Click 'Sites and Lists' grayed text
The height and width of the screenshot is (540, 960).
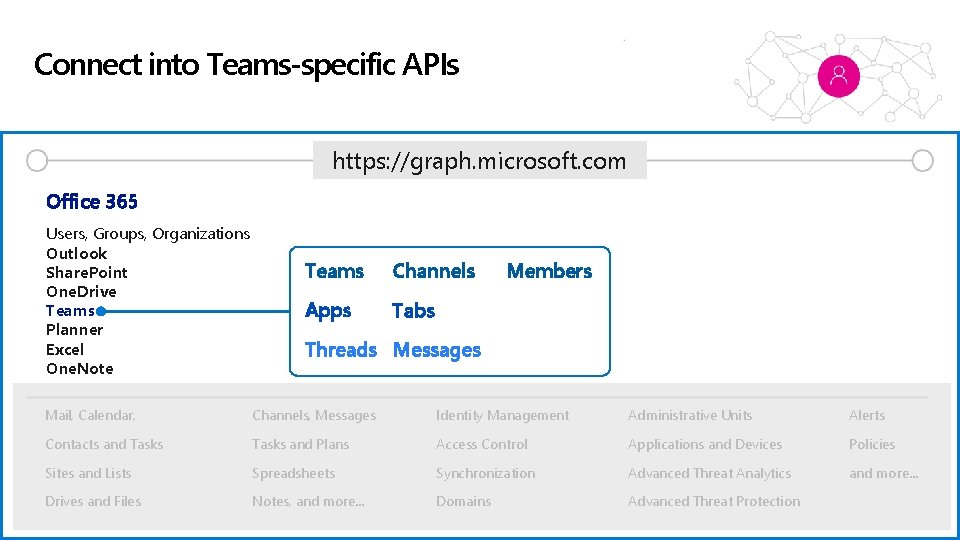(88, 473)
